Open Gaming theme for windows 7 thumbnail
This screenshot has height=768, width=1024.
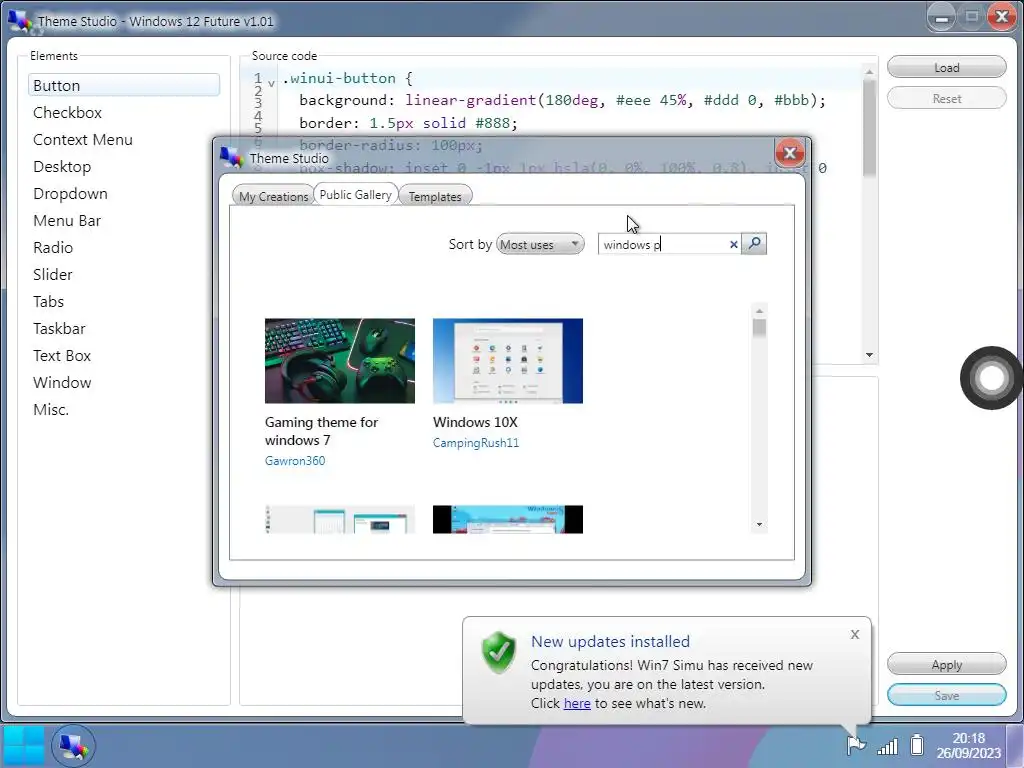pos(340,360)
